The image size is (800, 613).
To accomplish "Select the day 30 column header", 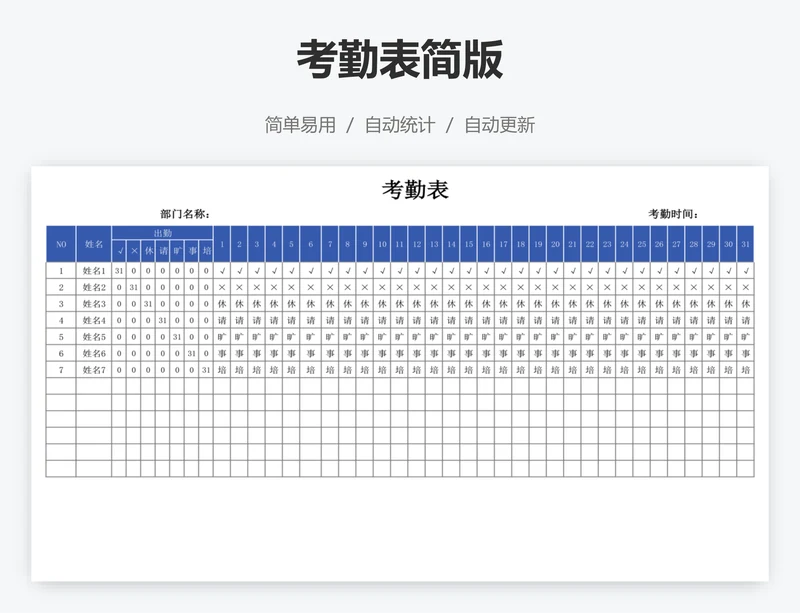I will point(729,244).
